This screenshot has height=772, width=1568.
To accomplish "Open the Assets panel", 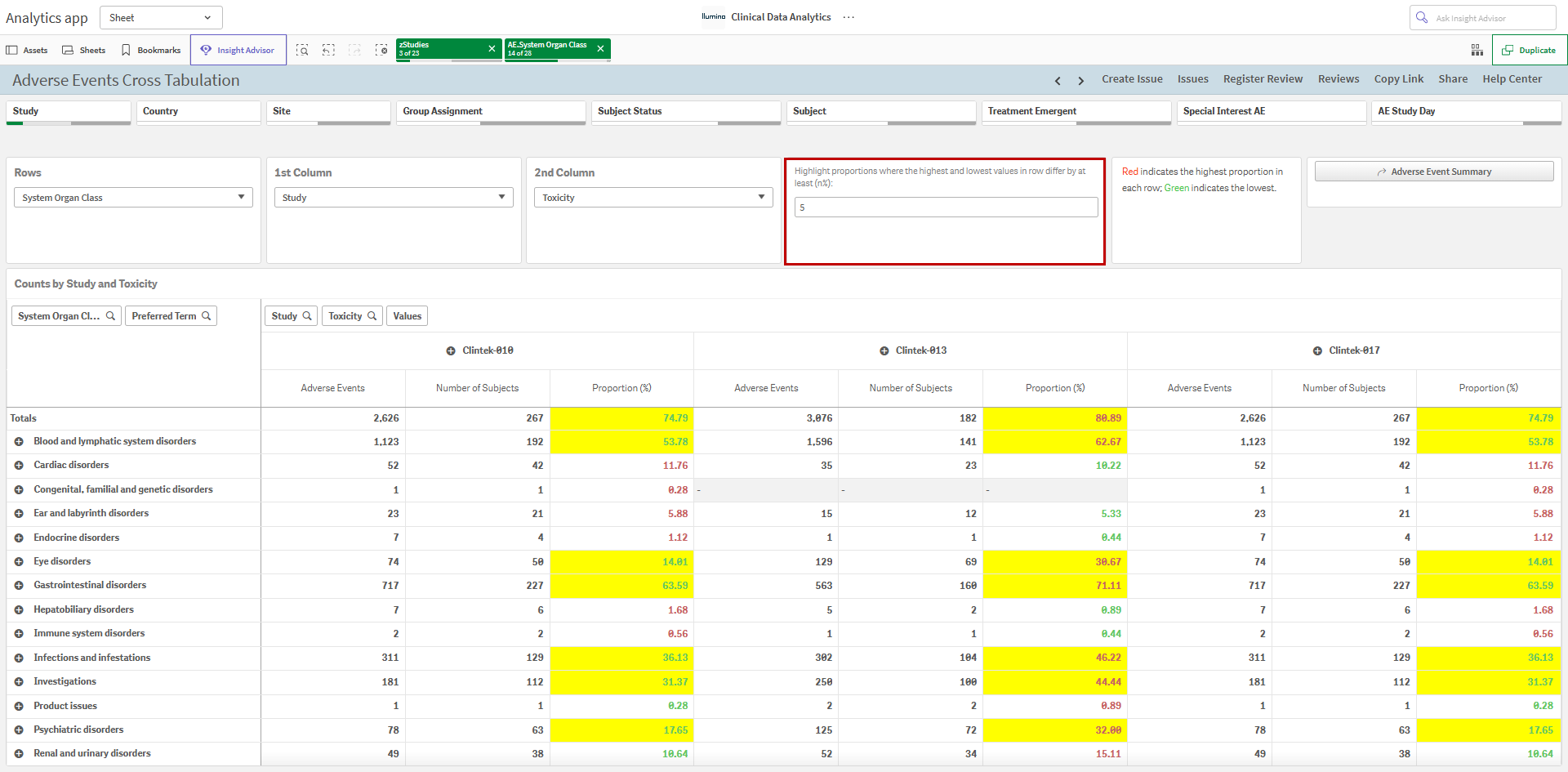I will click(x=27, y=50).
